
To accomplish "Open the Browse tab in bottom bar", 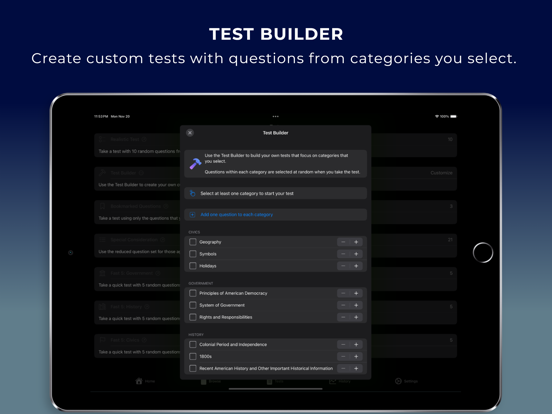I will pyautogui.click(x=211, y=381).
